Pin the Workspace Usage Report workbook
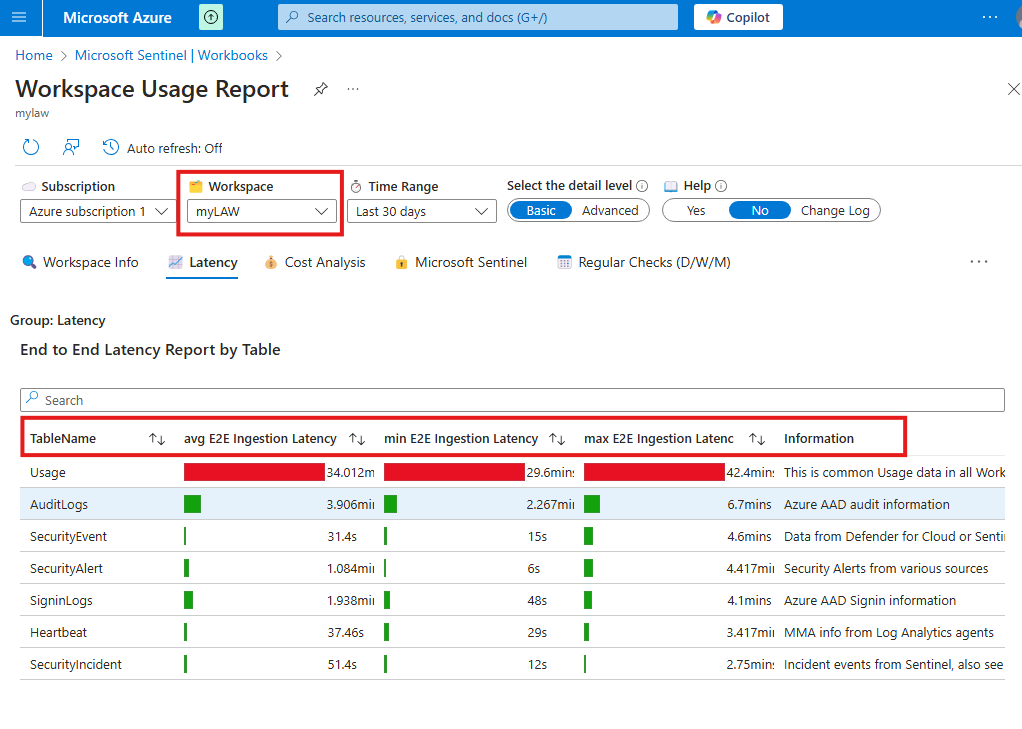 tap(320, 89)
